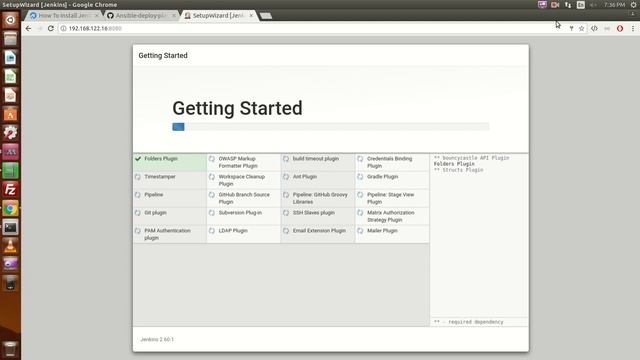640x360 pixels.
Task: Click the bouncycastle API Plugin log line
Action: (x=471, y=158)
